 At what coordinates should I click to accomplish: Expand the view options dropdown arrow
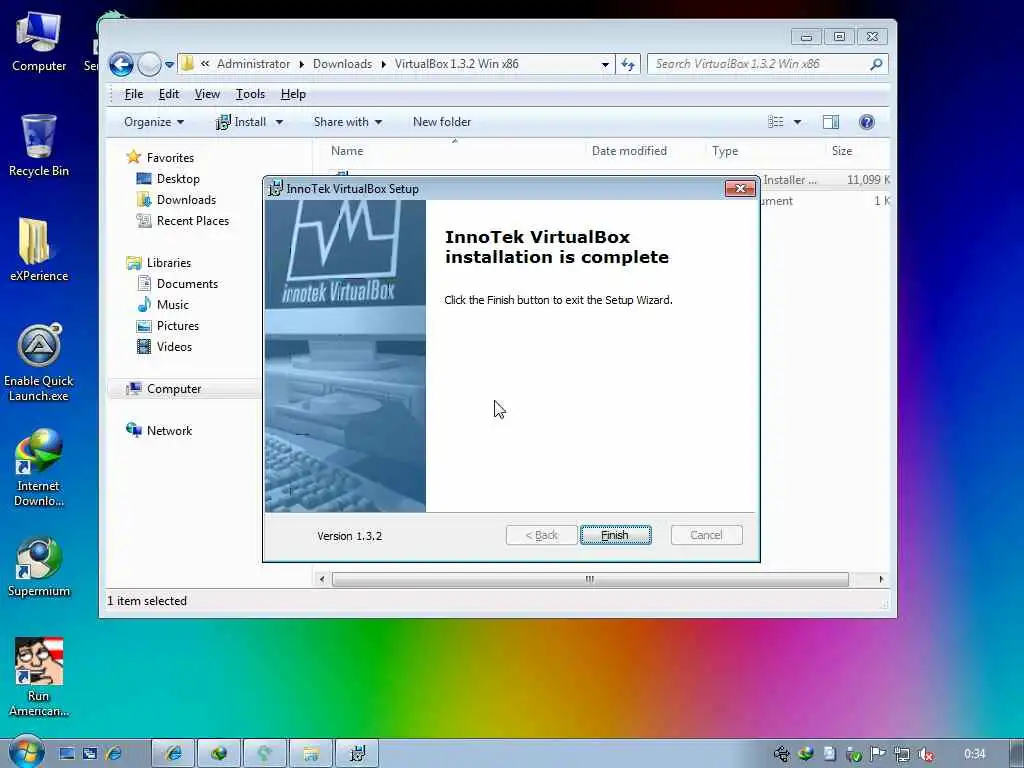(797, 122)
